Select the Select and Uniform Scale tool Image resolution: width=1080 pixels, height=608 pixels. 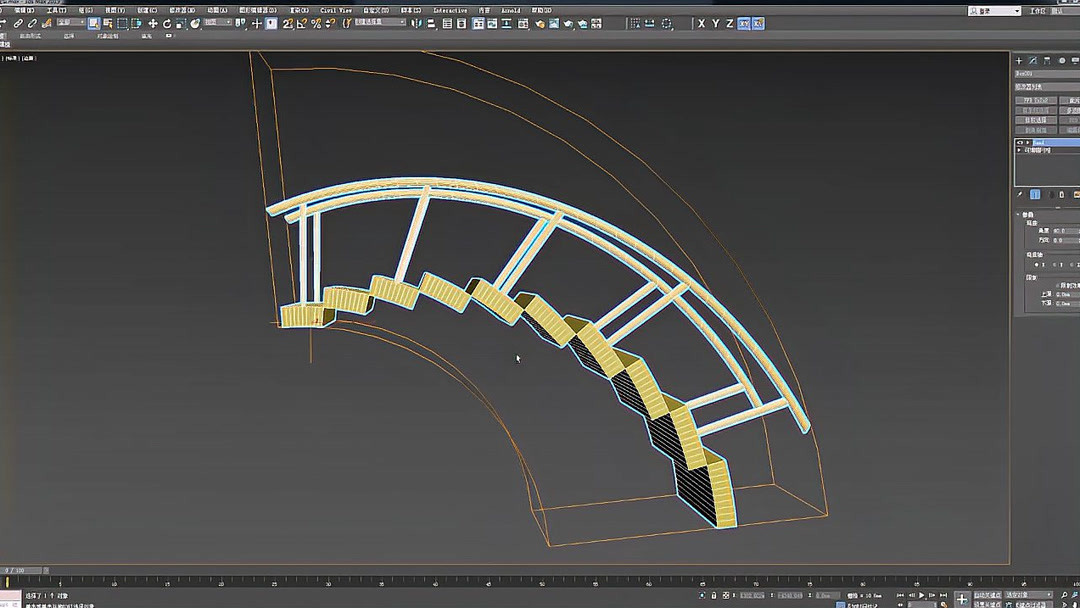[x=182, y=22]
